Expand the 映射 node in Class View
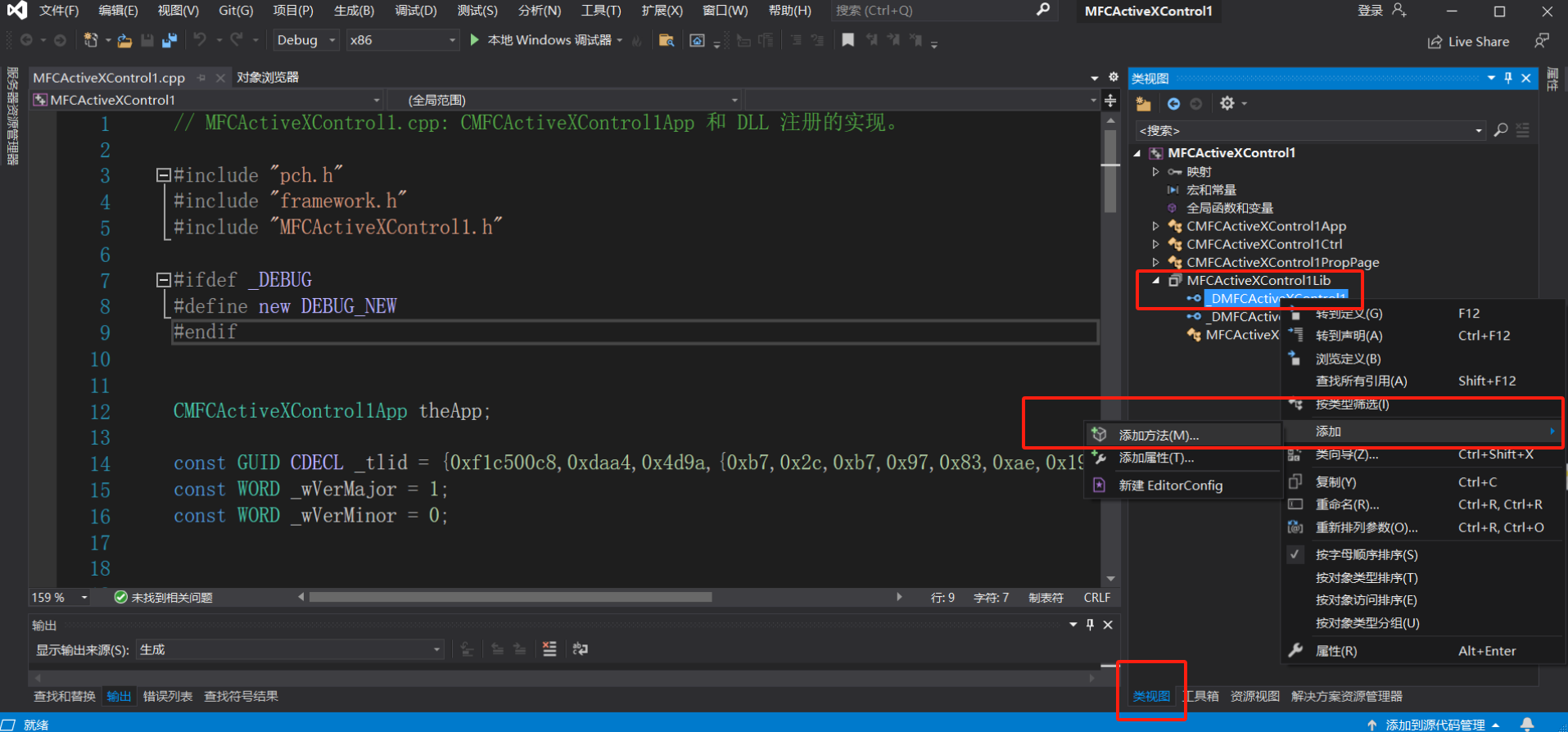The image size is (1568, 732). point(1155,172)
